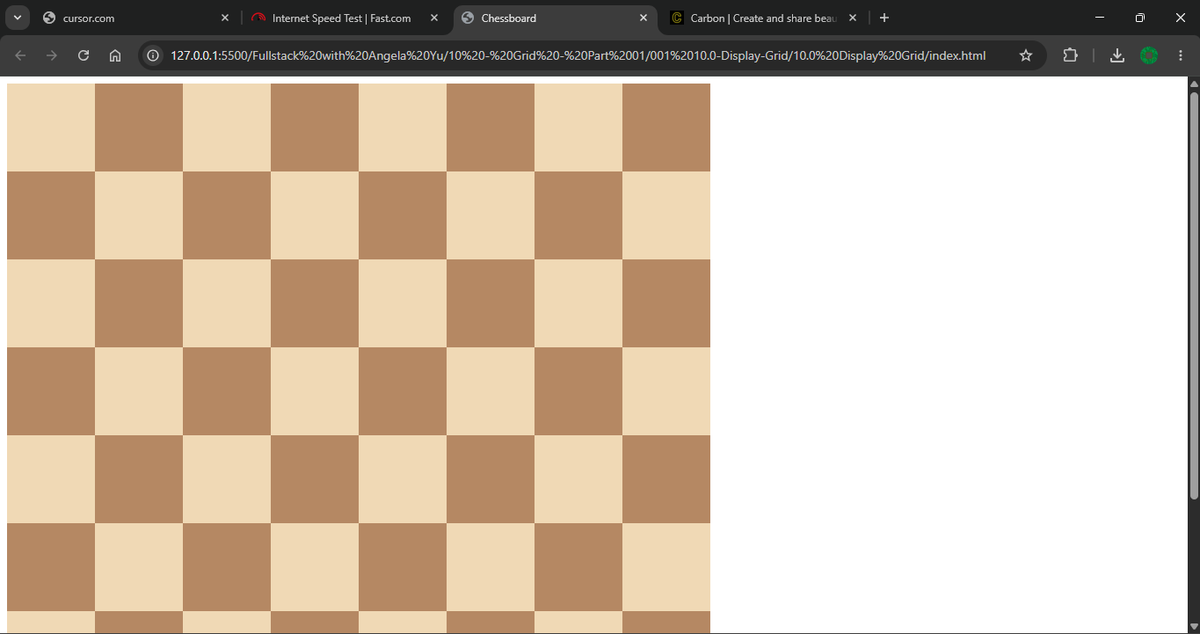This screenshot has width=1200, height=634.
Task: Open the Extensions puzzle icon
Action: pyautogui.click(x=1070, y=56)
